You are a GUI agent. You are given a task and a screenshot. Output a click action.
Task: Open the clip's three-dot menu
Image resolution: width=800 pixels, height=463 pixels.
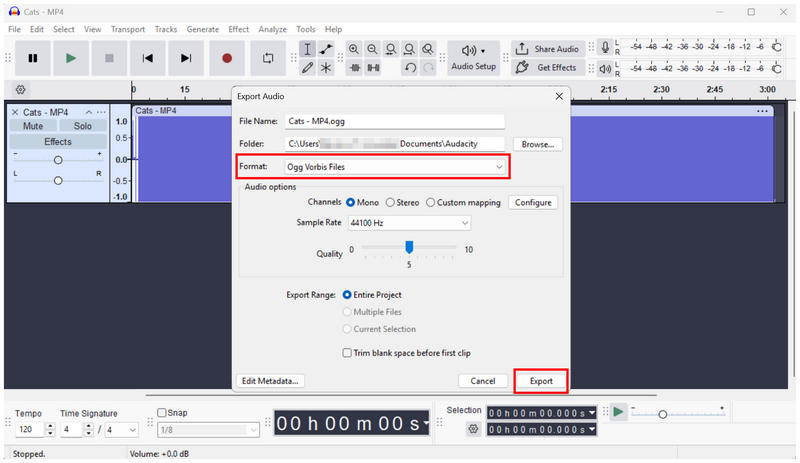(762, 111)
